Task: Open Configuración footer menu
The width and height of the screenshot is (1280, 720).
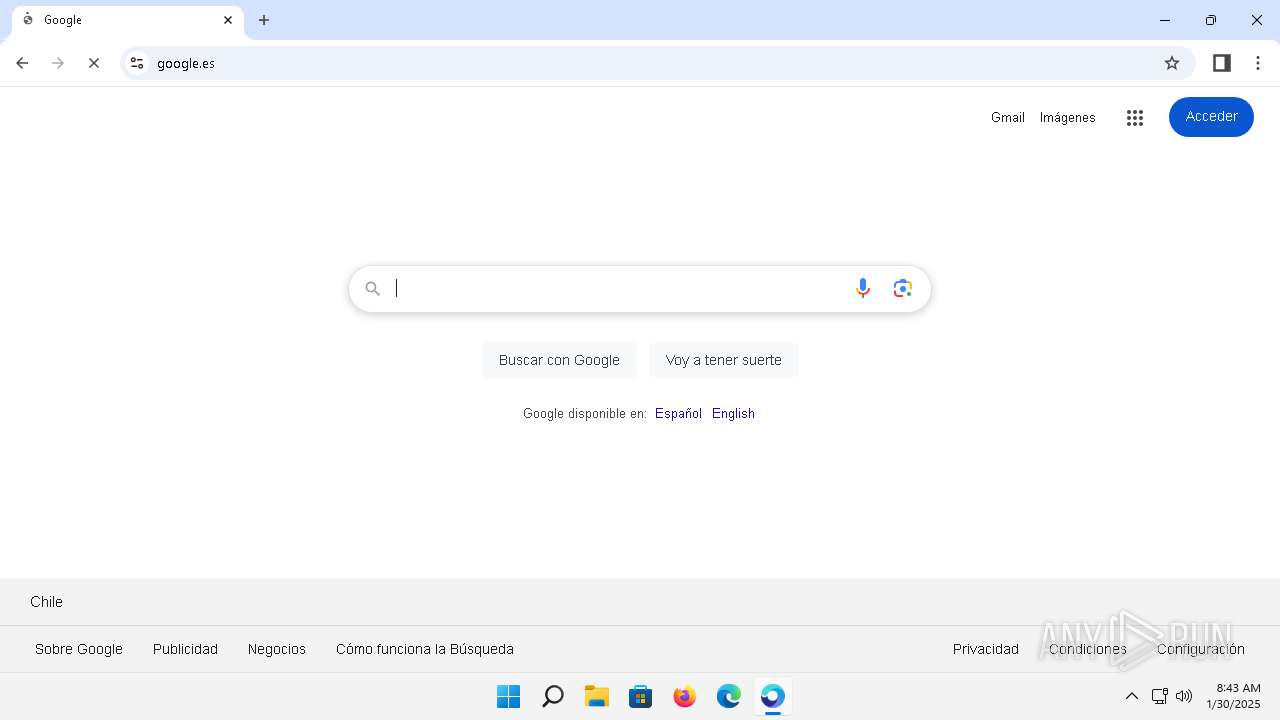Action: (x=1201, y=649)
